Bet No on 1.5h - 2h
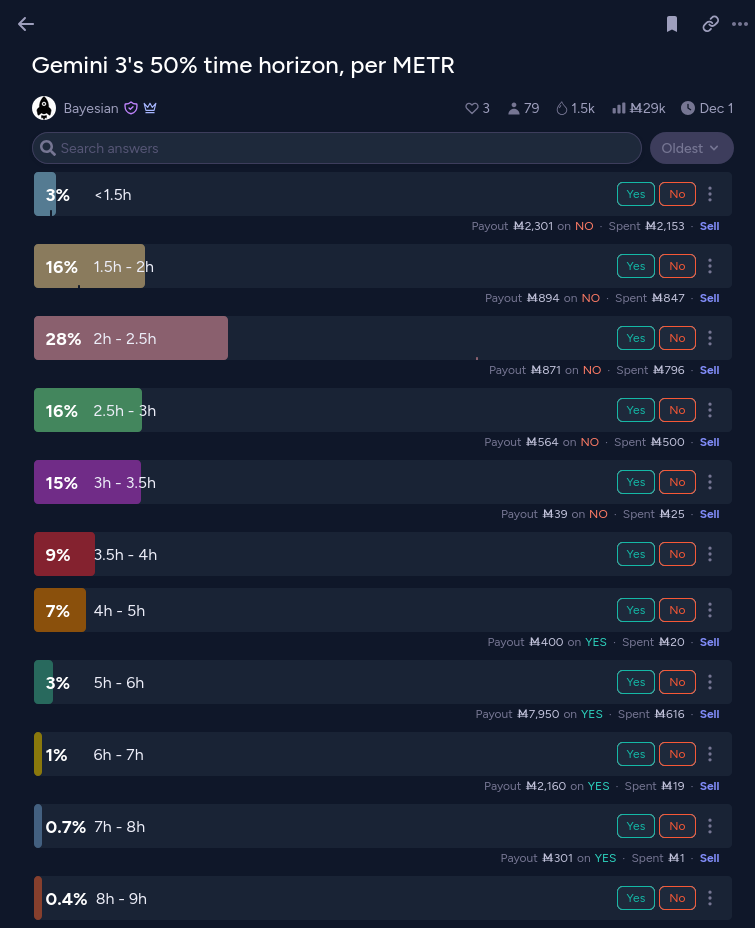 (677, 266)
